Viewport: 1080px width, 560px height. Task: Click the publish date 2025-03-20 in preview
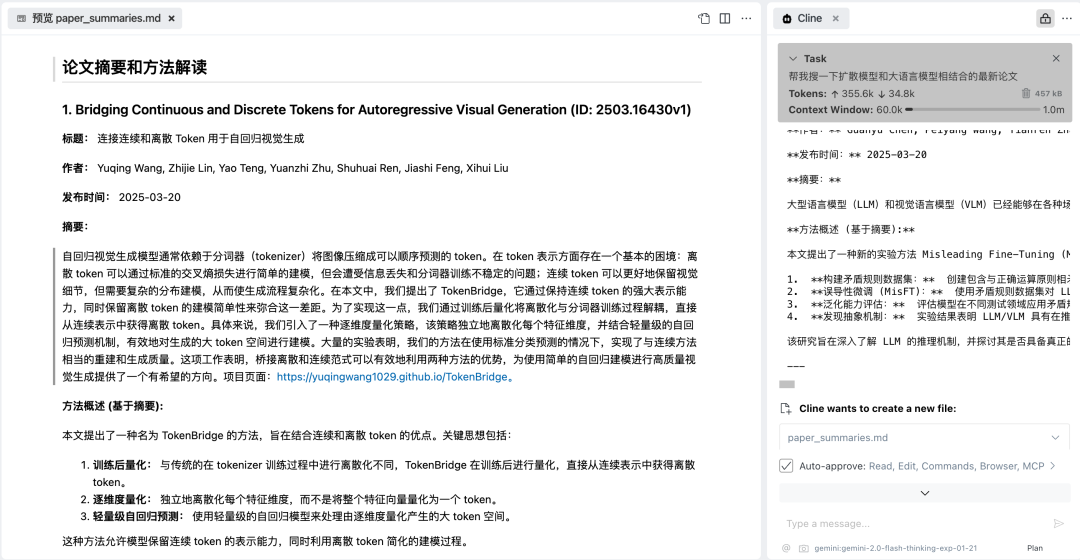tap(149, 197)
